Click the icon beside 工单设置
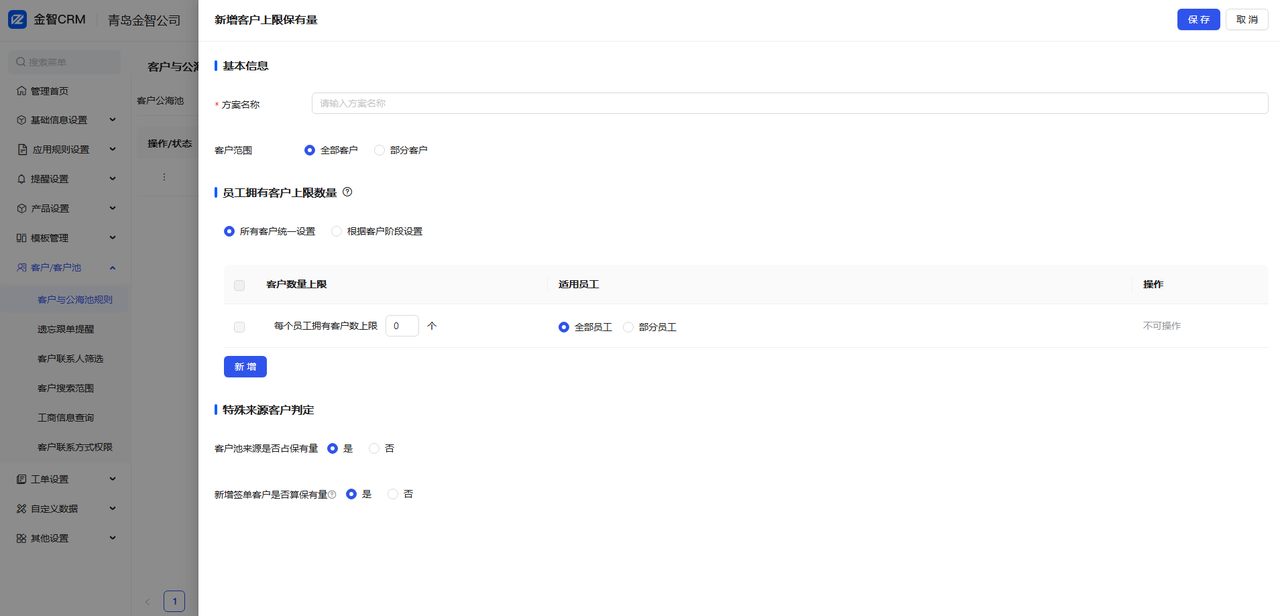 coord(21,480)
